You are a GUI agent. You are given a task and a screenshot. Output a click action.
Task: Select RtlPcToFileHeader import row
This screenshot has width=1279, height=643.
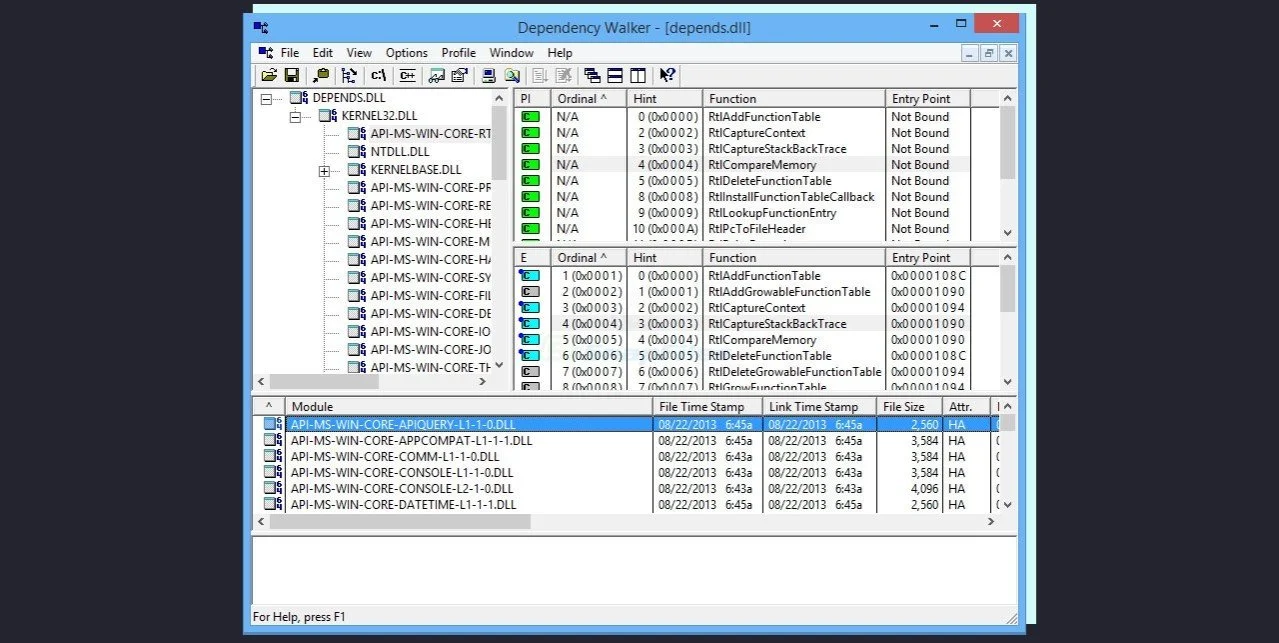click(x=757, y=229)
